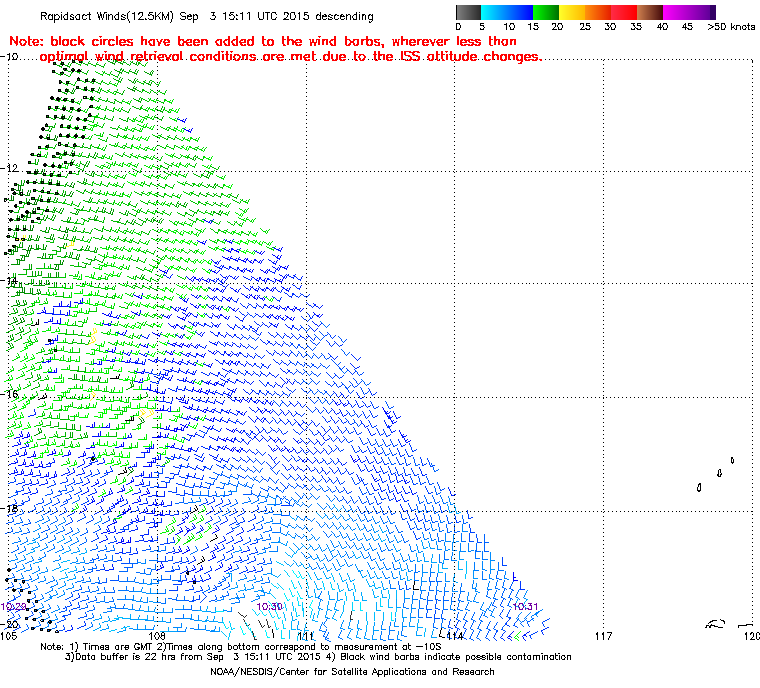
Task: Click the '114' longitude axis label
Action: click(455, 636)
